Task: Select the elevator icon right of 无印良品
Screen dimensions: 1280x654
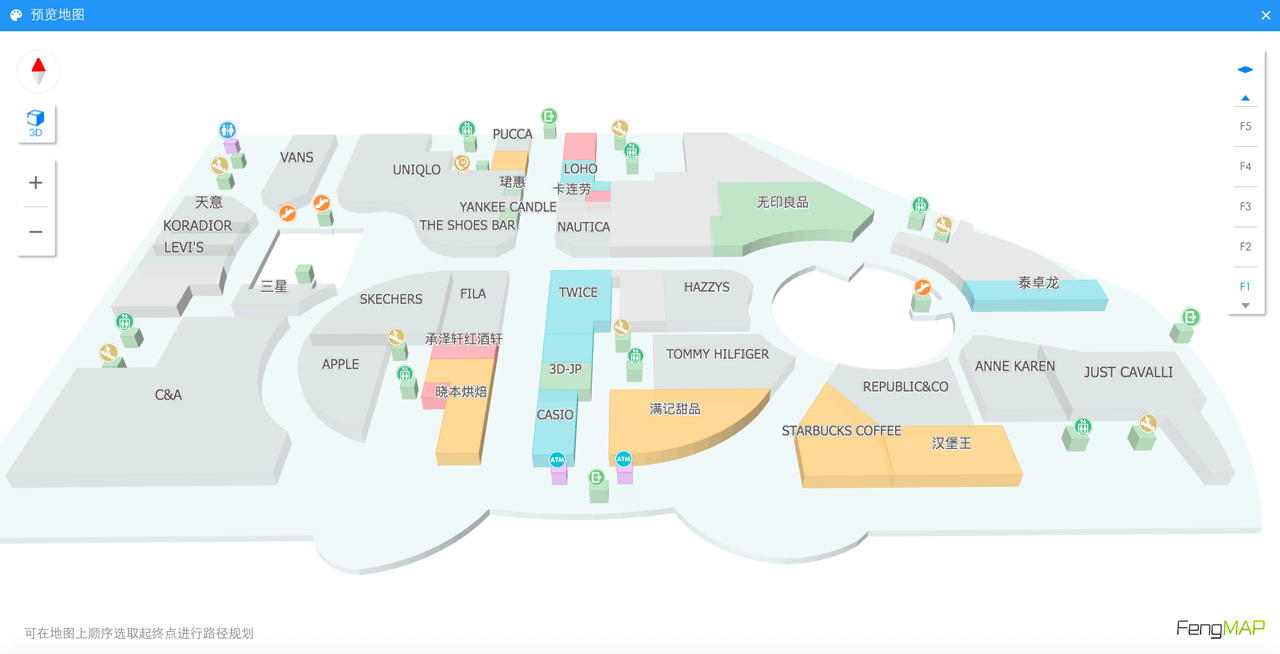Action: coord(920,206)
